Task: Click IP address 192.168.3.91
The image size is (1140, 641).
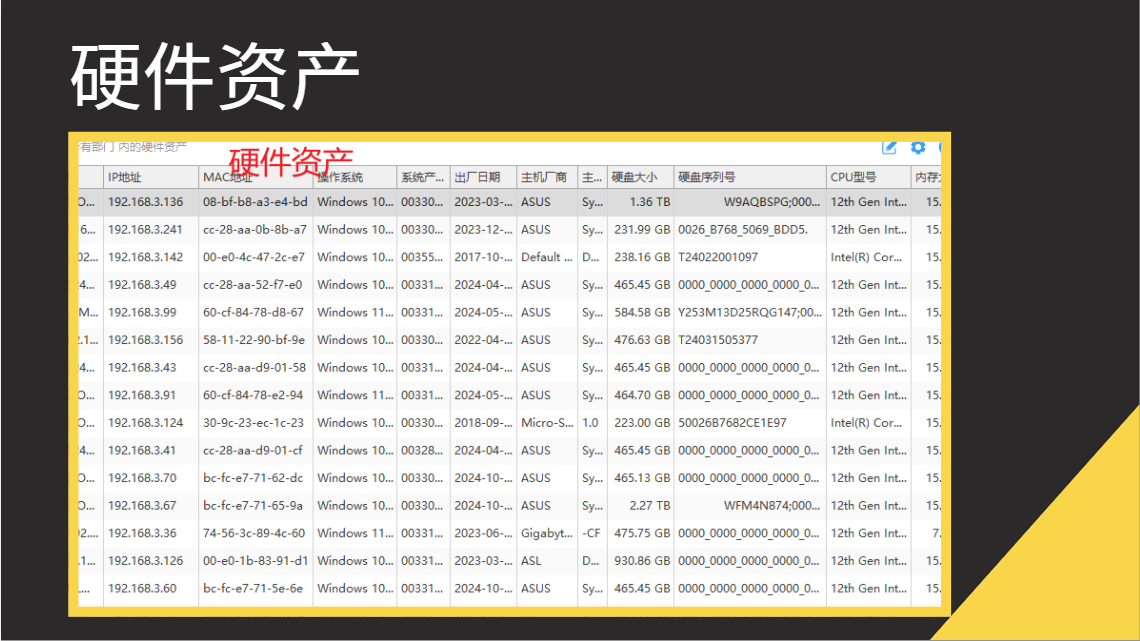Action: [142, 395]
